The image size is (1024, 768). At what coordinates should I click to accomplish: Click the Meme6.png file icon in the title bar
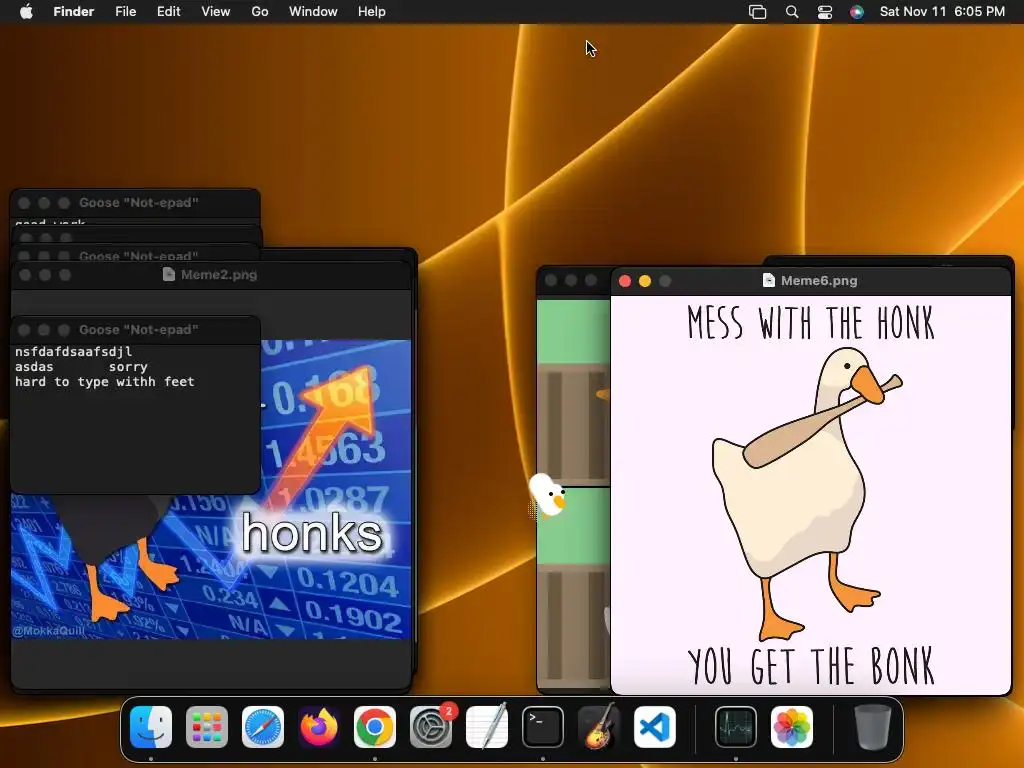click(x=769, y=280)
